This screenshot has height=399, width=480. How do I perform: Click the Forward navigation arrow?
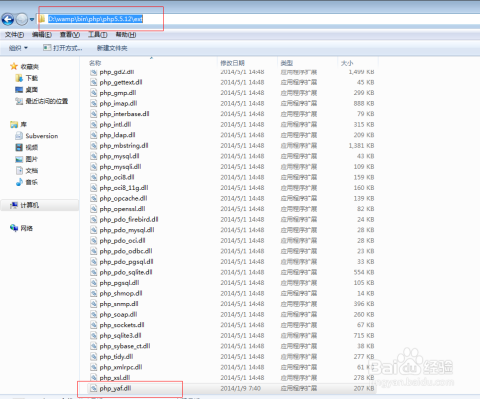click(22, 19)
